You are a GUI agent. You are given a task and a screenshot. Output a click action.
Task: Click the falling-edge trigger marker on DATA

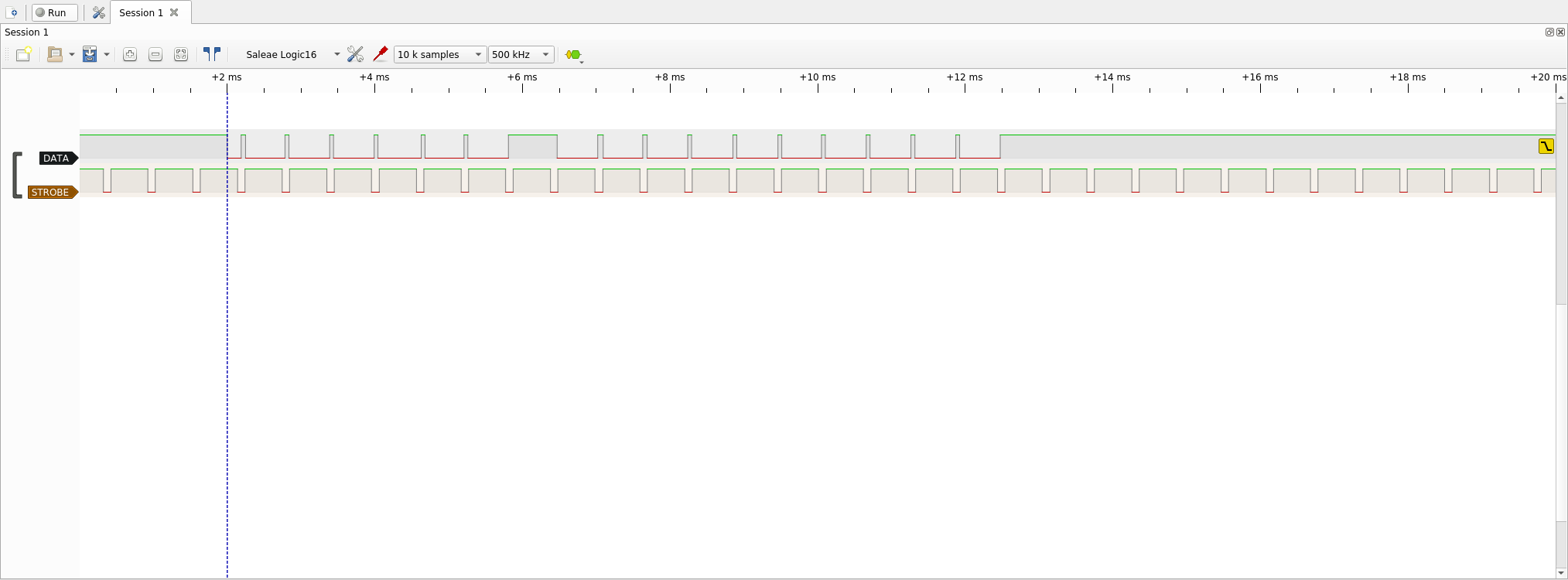(1546, 146)
